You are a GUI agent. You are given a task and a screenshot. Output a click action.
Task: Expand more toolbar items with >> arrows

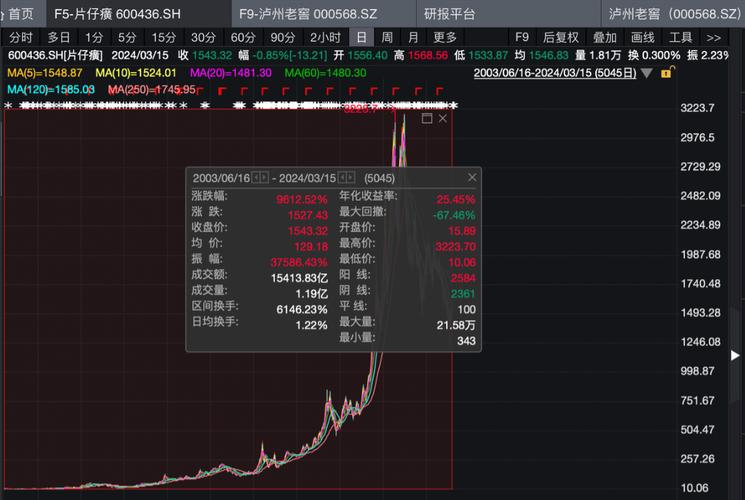[714, 38]
